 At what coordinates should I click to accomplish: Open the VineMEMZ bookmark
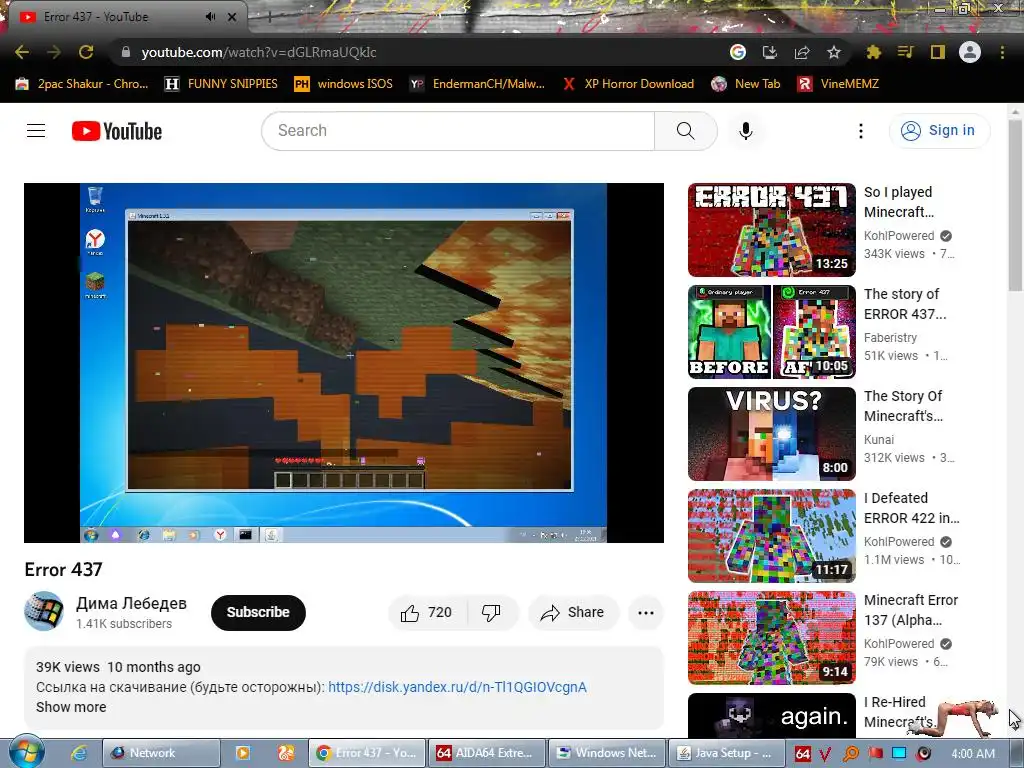click(x=838, y=84)
